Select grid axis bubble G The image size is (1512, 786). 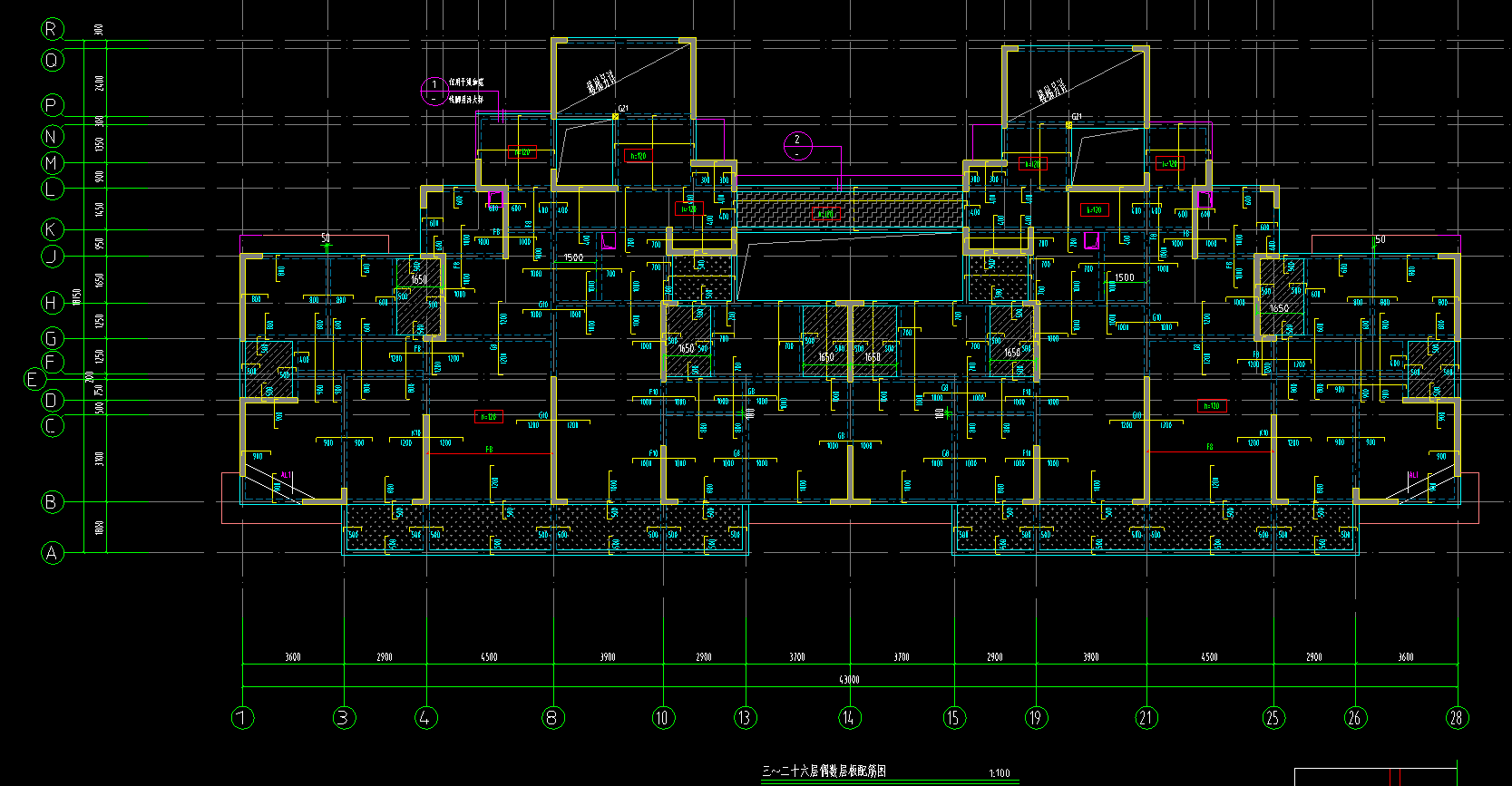coord(53,338)
